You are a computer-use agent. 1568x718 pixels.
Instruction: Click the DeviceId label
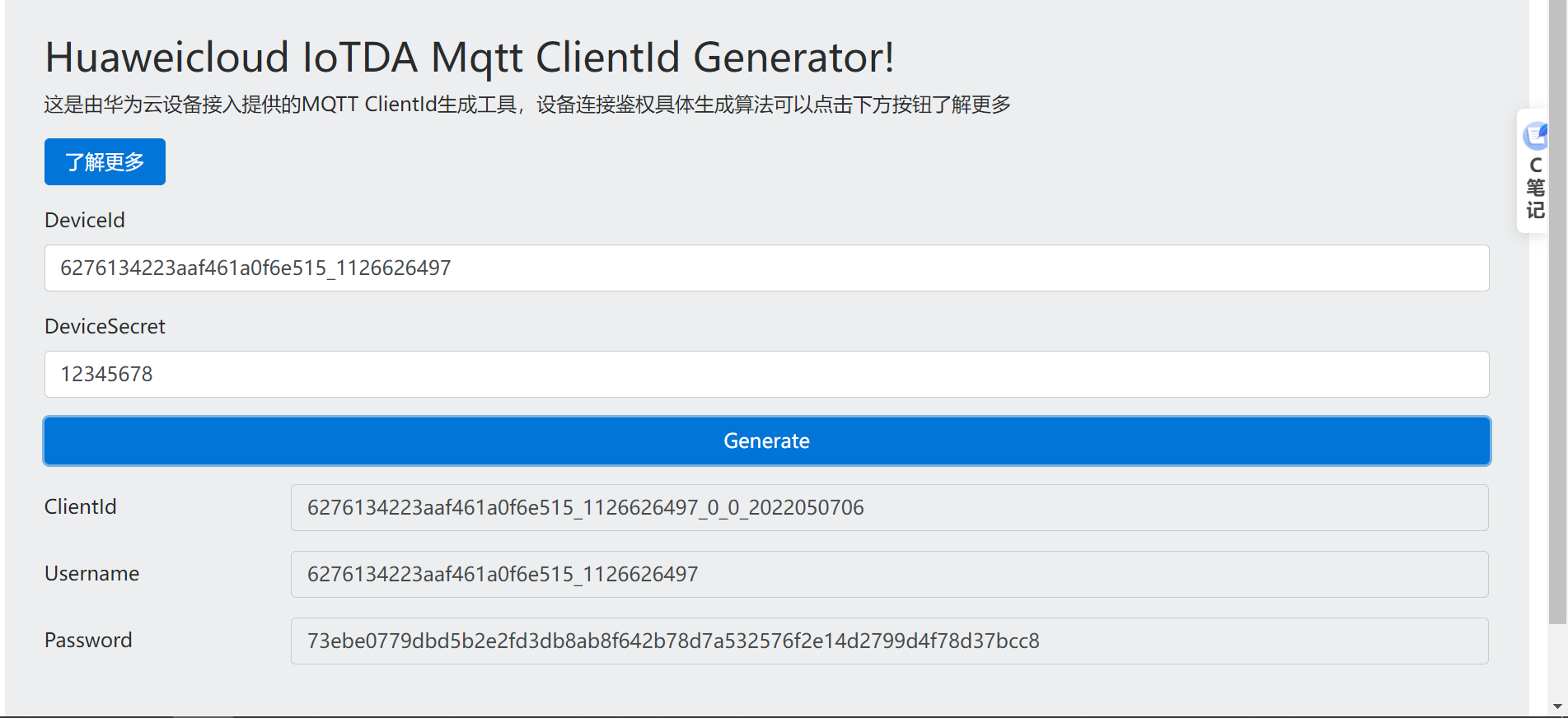tap(85, 221)
